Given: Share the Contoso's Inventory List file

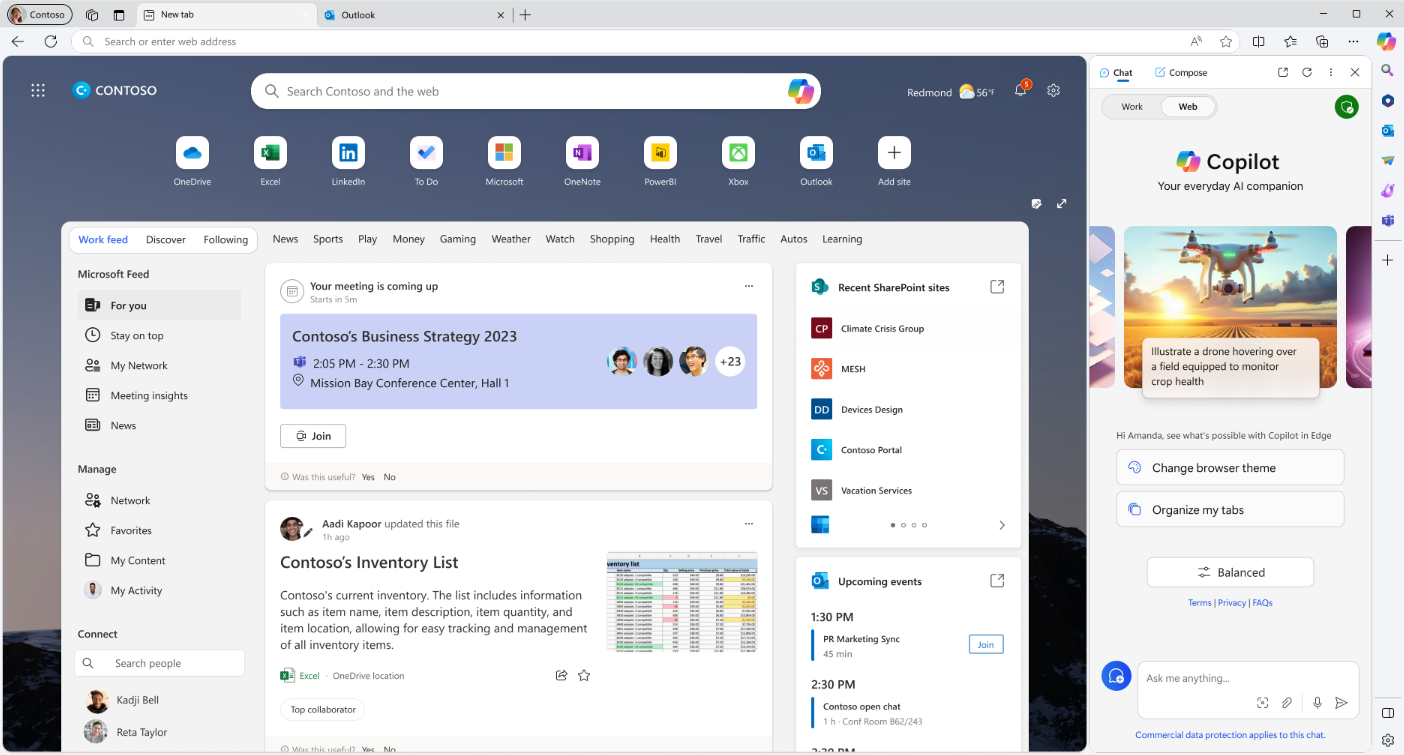Looking at the screenshot, I should 562,675.
